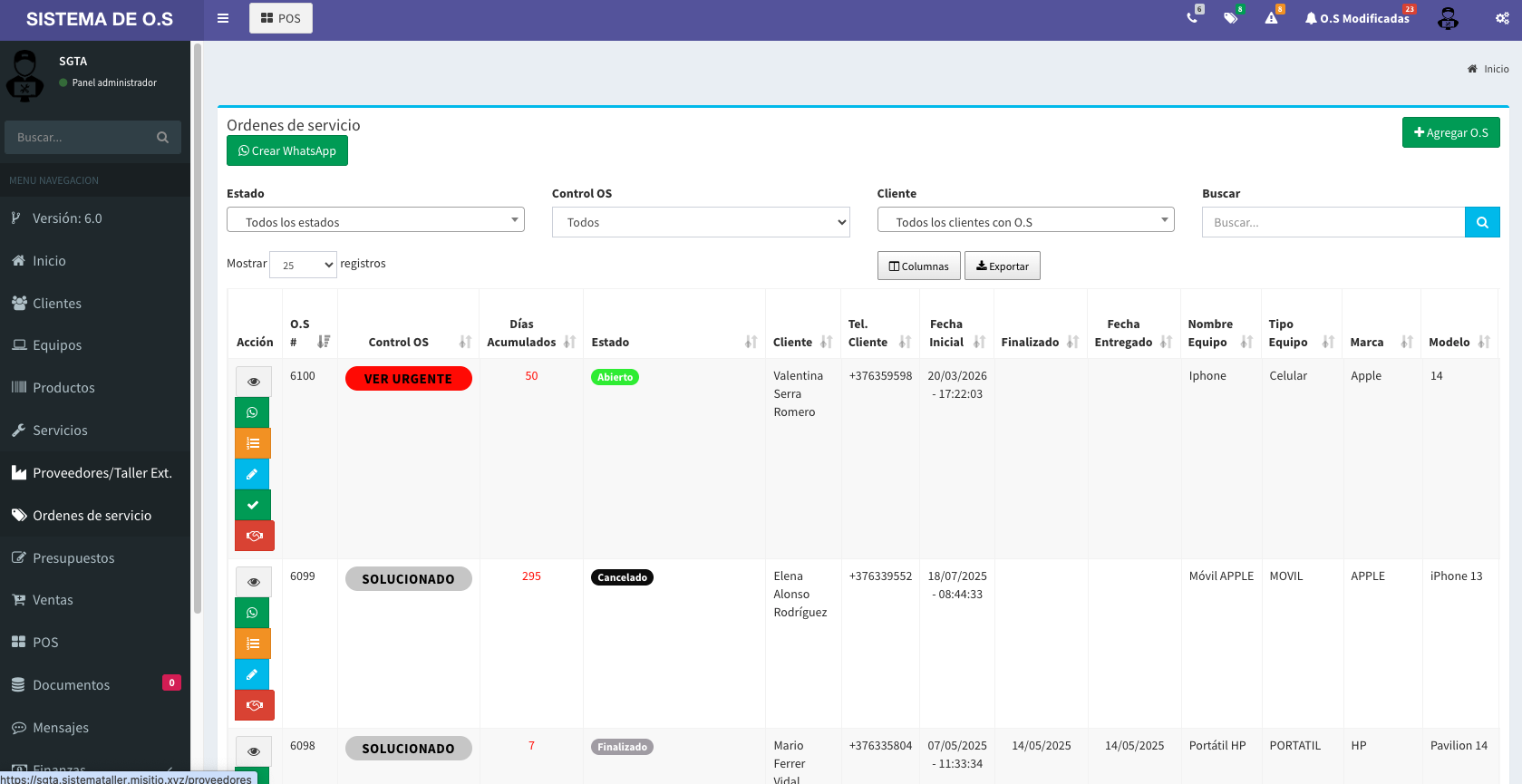Go to Inicio in the sidebar
This screenshot has height=784, width=1522.
95,261
